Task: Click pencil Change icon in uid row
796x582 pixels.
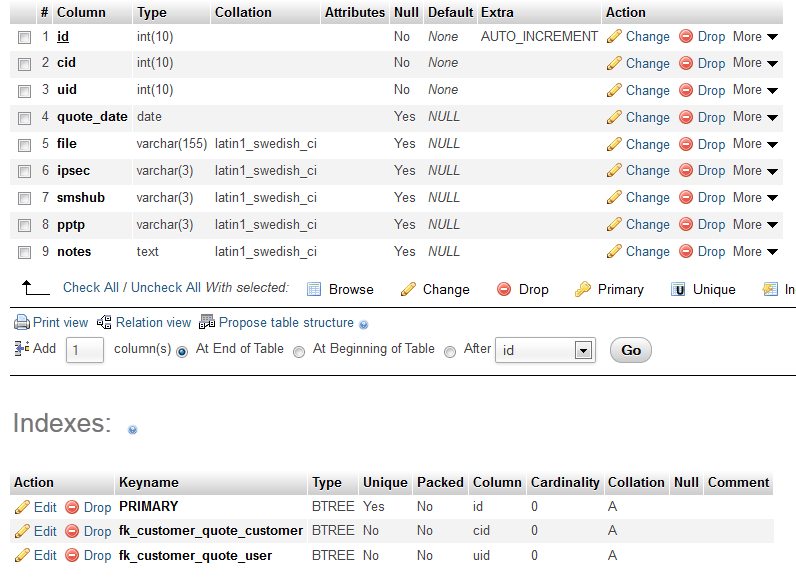Action: point(614,90)
